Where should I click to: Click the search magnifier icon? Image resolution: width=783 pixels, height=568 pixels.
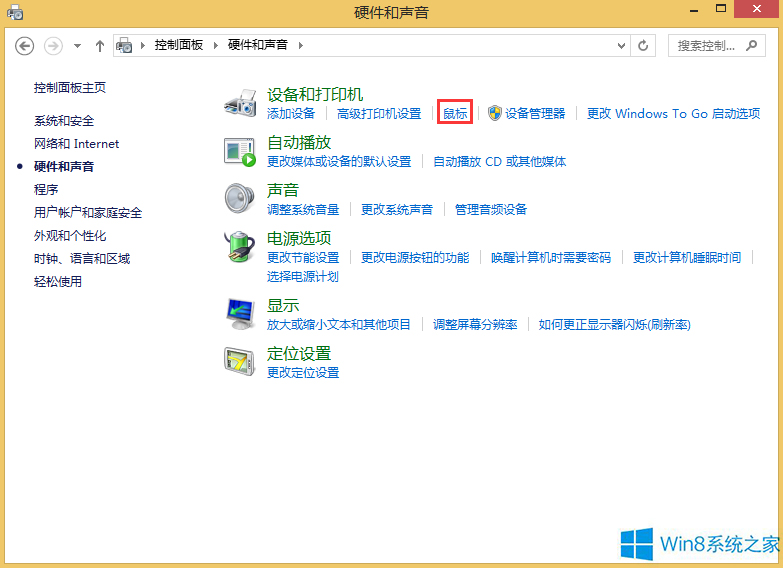[x=752, y=45]
